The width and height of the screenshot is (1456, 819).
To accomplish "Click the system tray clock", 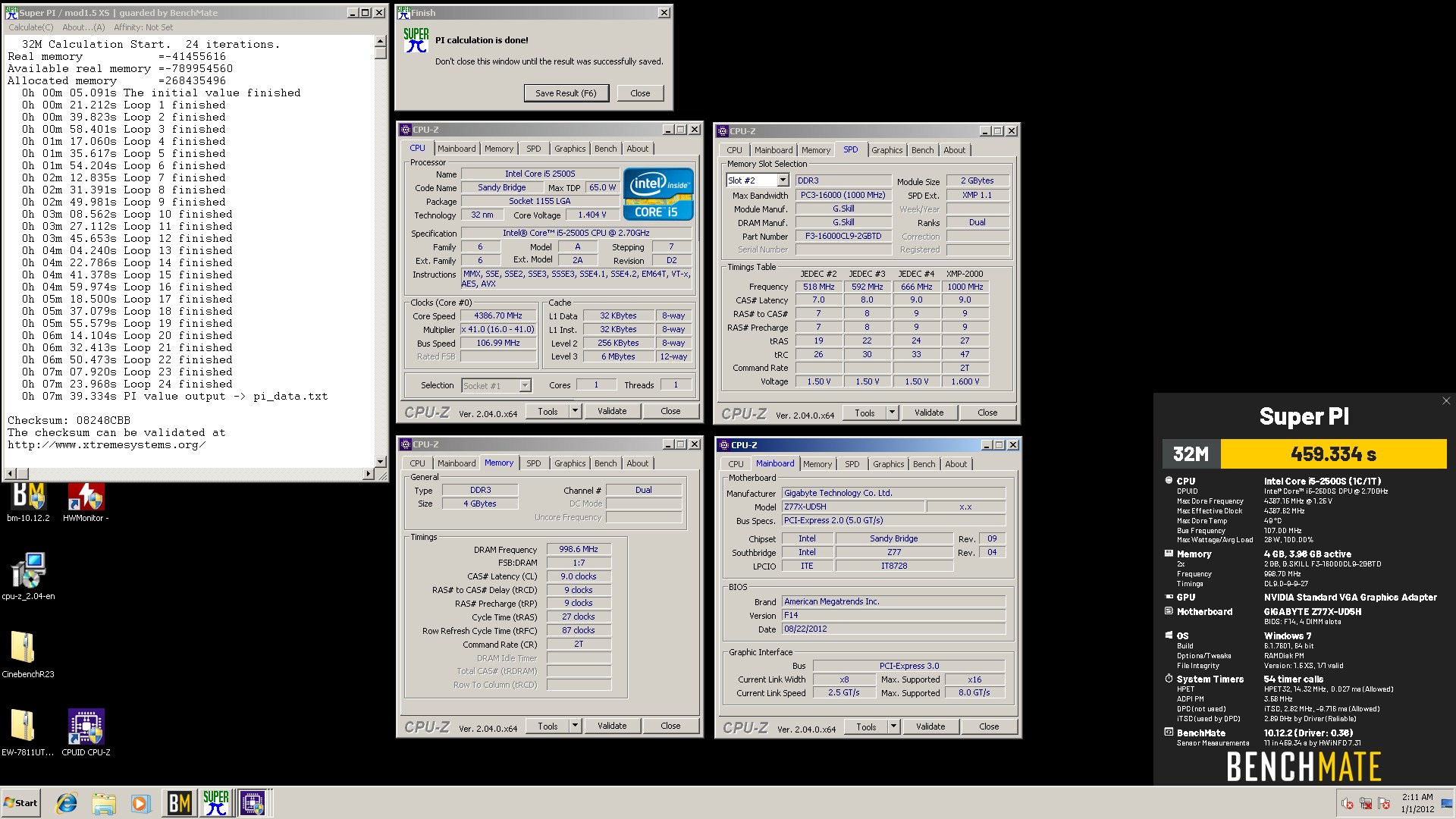I will (x=1417, y=803).
